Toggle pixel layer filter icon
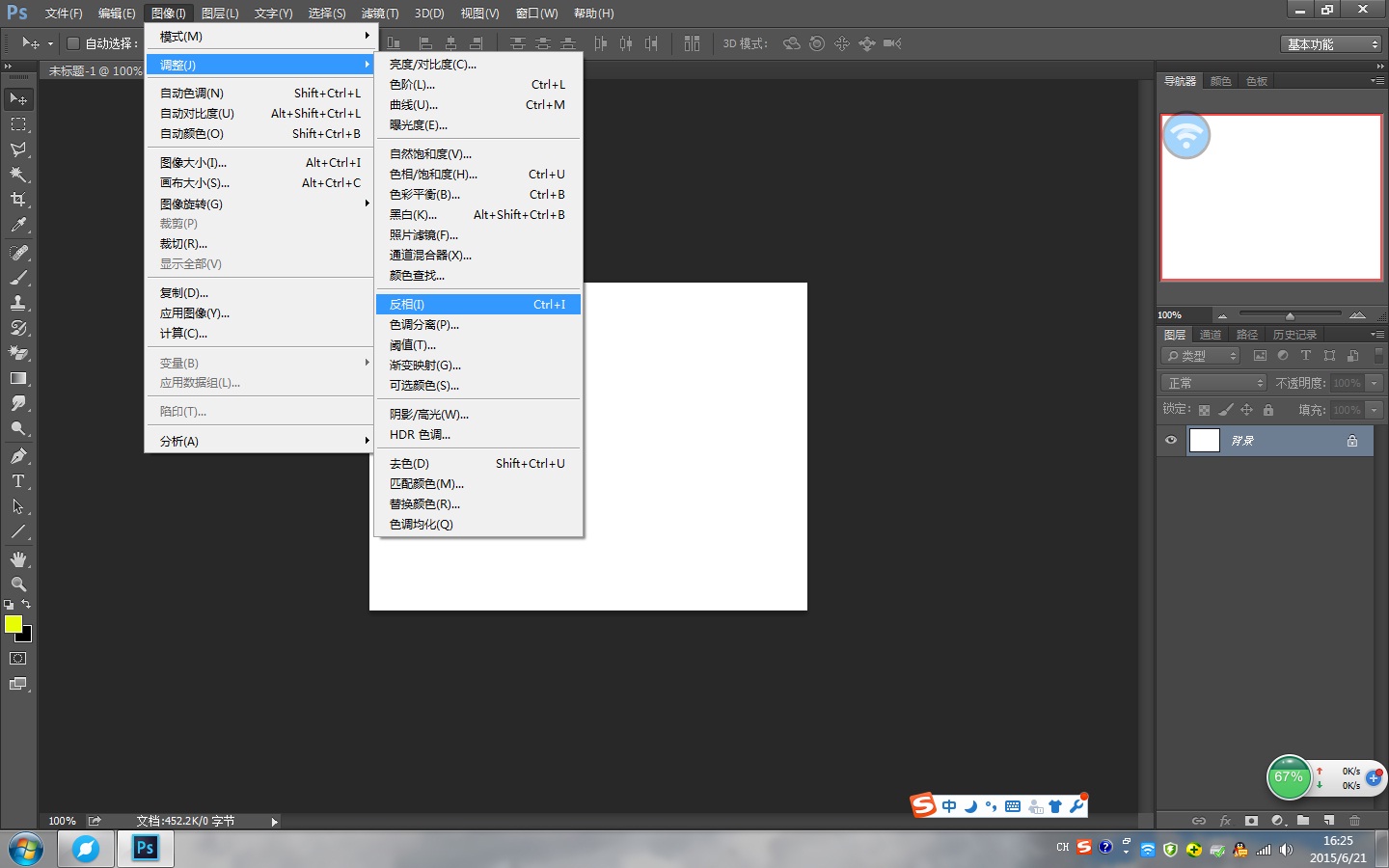The height and width of the screenshot is (868, 1389). click(1260, 356)
